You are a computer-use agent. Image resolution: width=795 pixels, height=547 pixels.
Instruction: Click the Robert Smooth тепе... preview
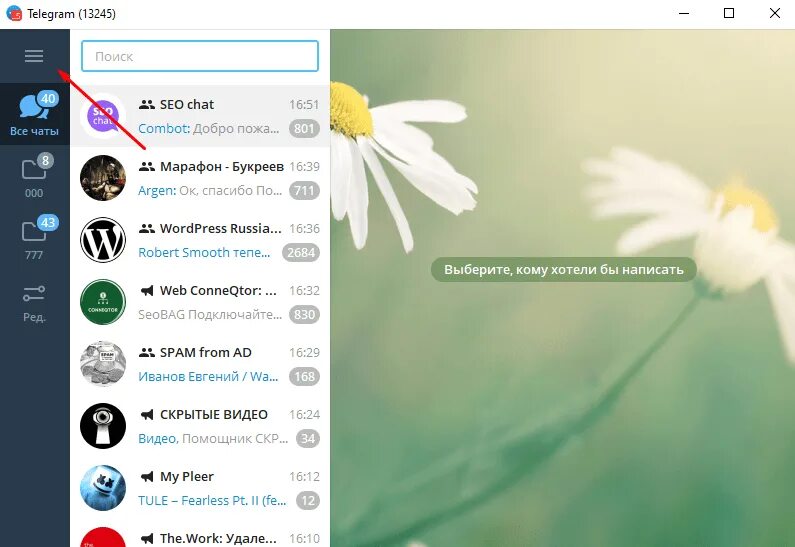coord(204,252)
